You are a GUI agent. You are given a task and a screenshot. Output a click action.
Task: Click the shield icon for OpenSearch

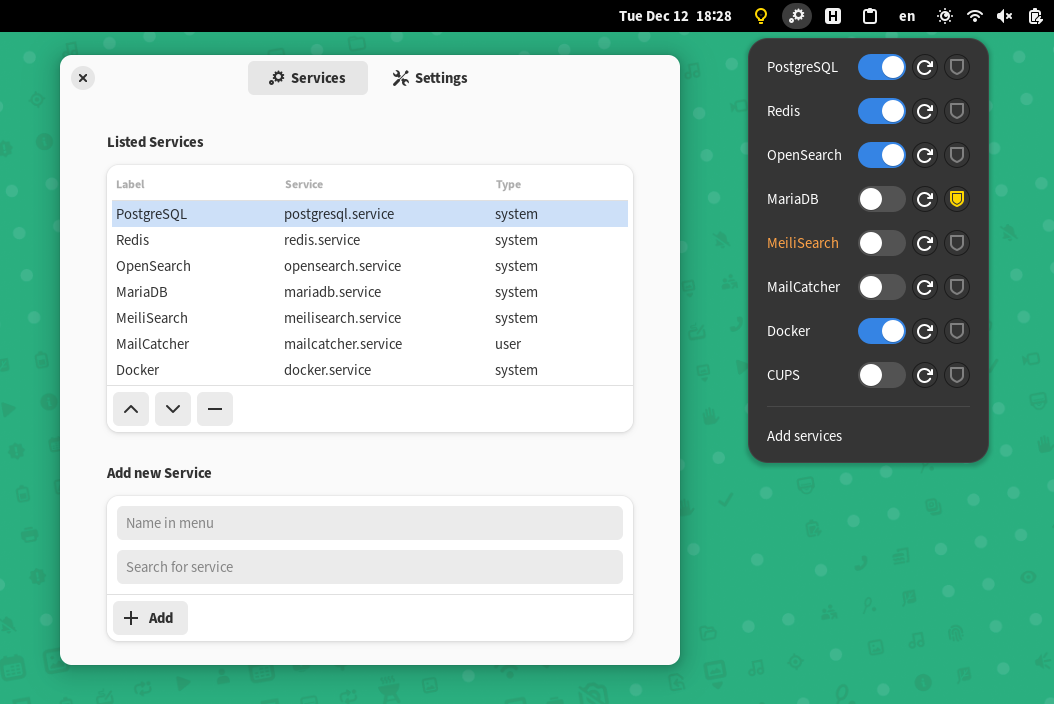[x=957, y=155]
